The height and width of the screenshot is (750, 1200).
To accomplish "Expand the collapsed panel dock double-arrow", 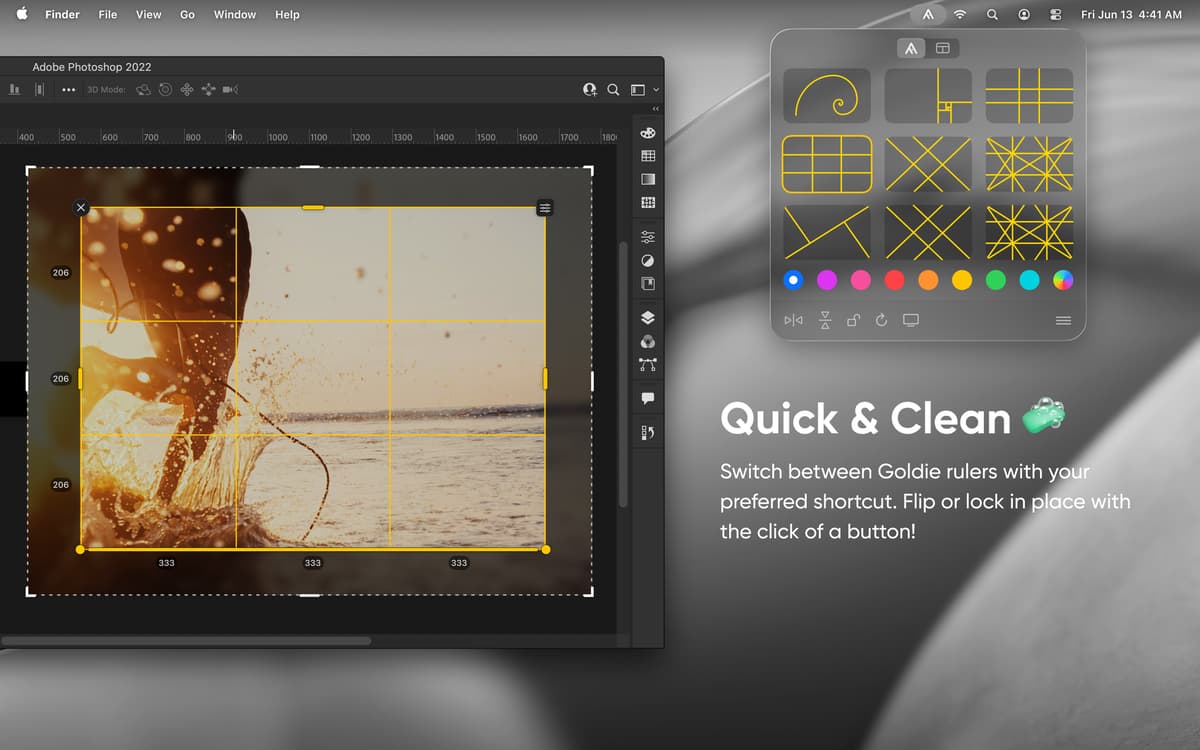I will coord(656,109).
